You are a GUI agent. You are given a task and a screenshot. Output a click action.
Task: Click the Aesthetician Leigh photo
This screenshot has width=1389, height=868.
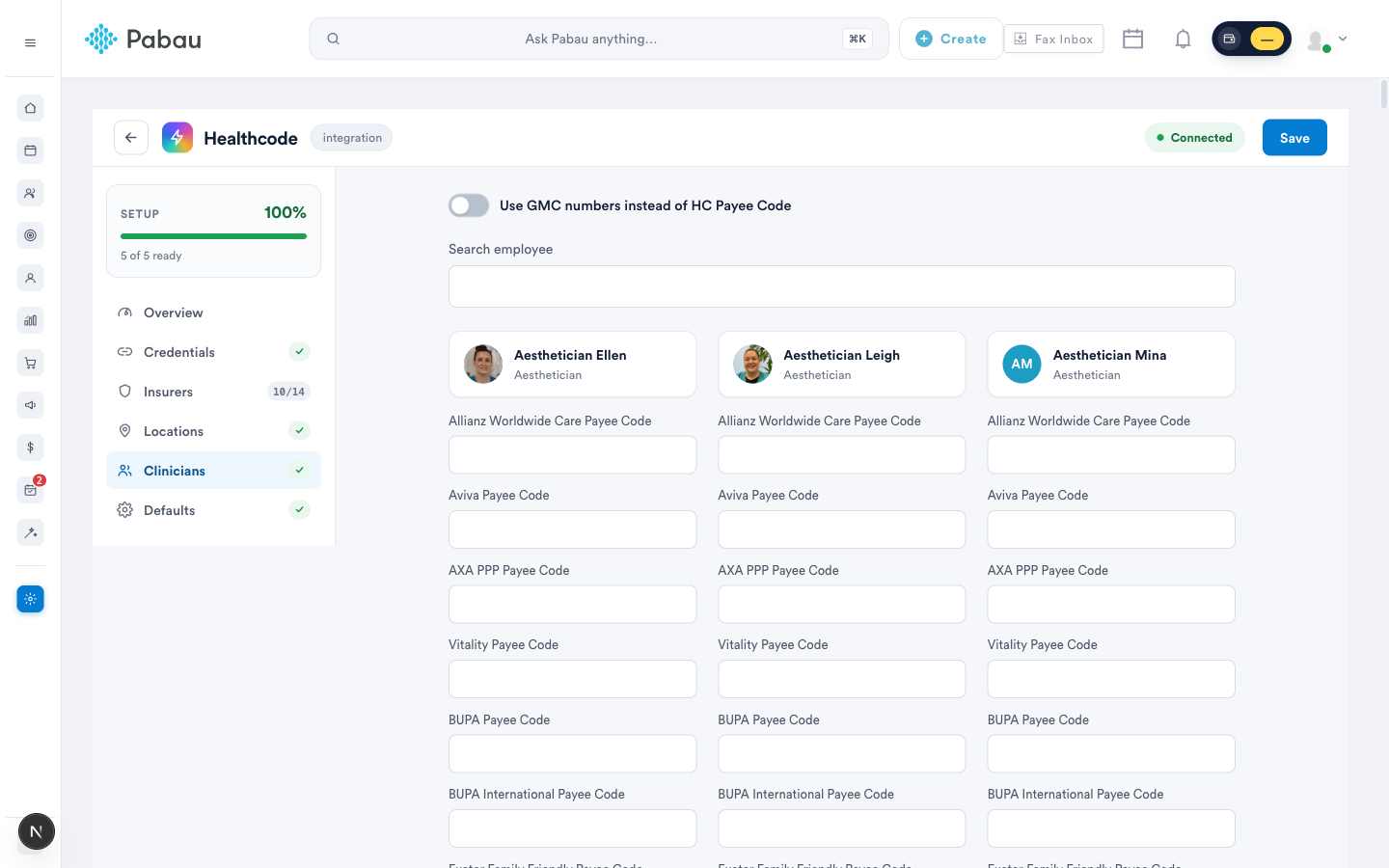coord(752,364)
